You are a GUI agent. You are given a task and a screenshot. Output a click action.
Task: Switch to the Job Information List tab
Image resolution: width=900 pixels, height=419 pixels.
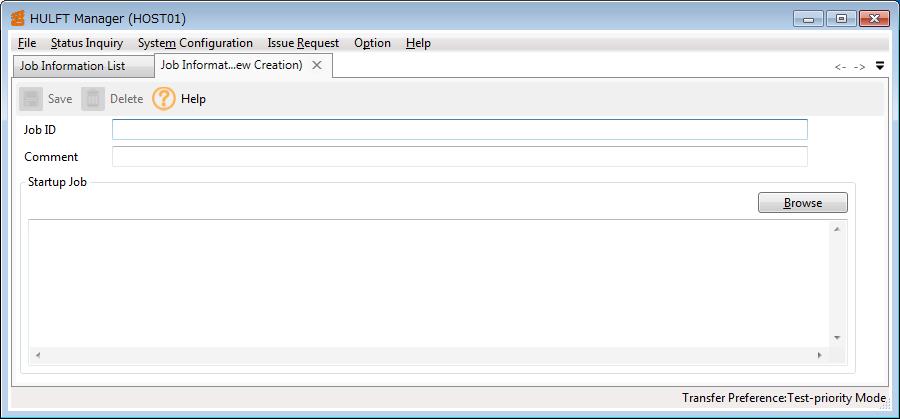83,66
